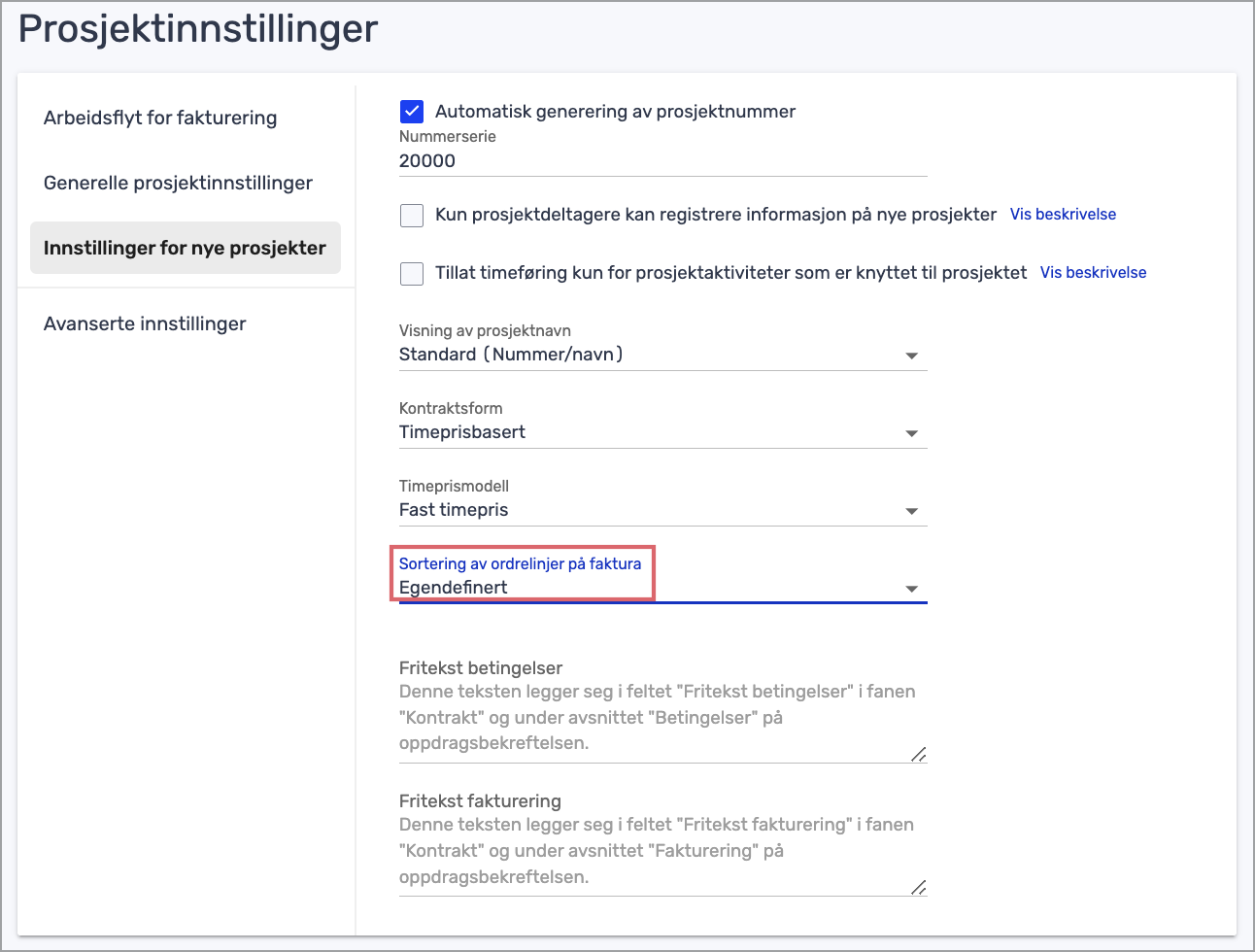The width and height of the screenshot is (1255, 952).
Task: Click resize handle of Fritekst betingelser
Action: tap(919, 754)
